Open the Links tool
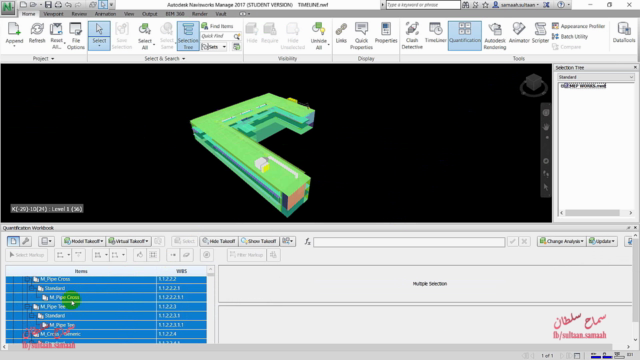This screenshot has height=360, width=640. (341, 33)
